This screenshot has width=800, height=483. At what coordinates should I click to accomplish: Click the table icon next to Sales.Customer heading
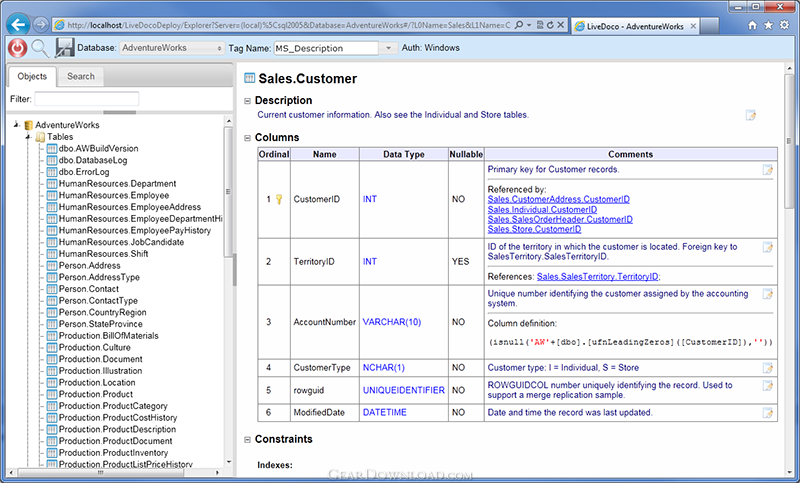tap(249, 78)
